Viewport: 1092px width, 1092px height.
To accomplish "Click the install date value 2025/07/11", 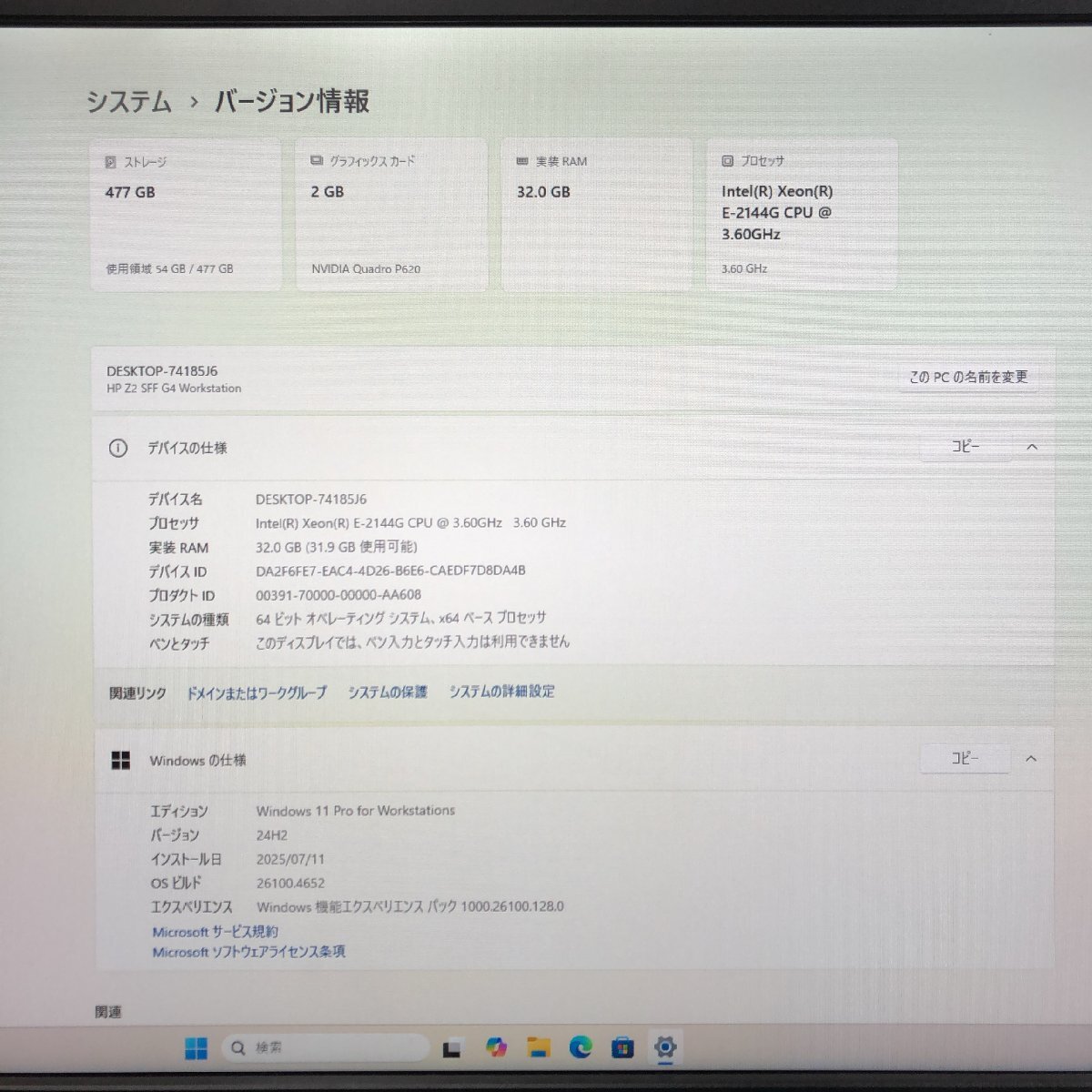I will pyautogui.click(x=290, y=859).
